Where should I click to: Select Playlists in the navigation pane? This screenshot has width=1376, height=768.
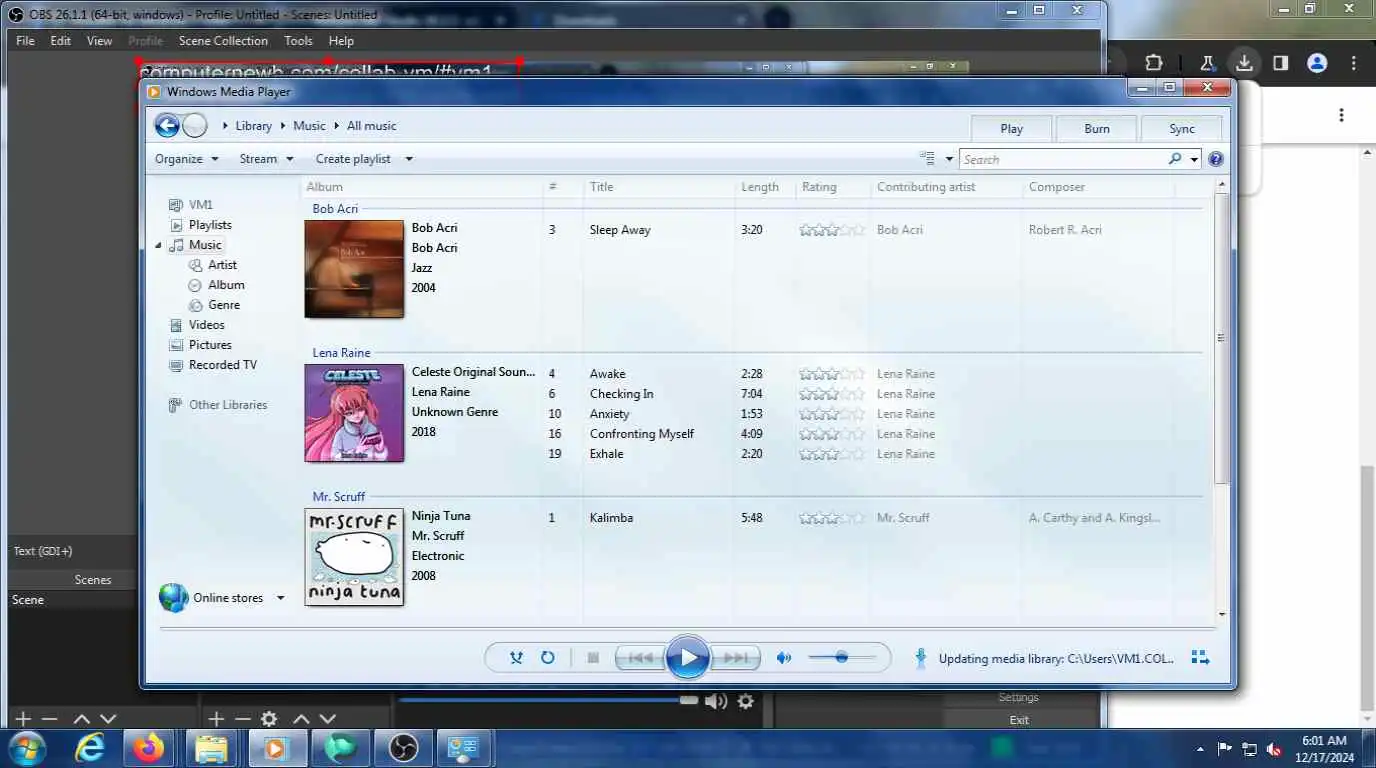210,225
